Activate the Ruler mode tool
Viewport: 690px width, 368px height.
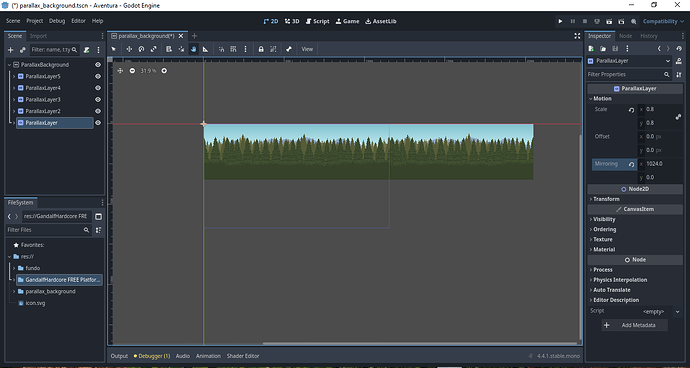(x=206, y=49)
